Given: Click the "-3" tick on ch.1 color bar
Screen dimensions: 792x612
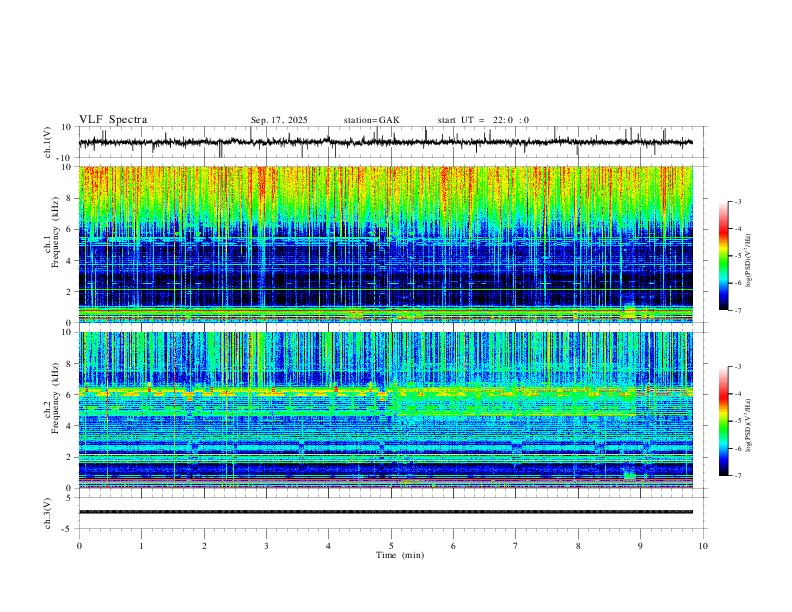Looking at the screenshot, I should click(x=737, y=201).
